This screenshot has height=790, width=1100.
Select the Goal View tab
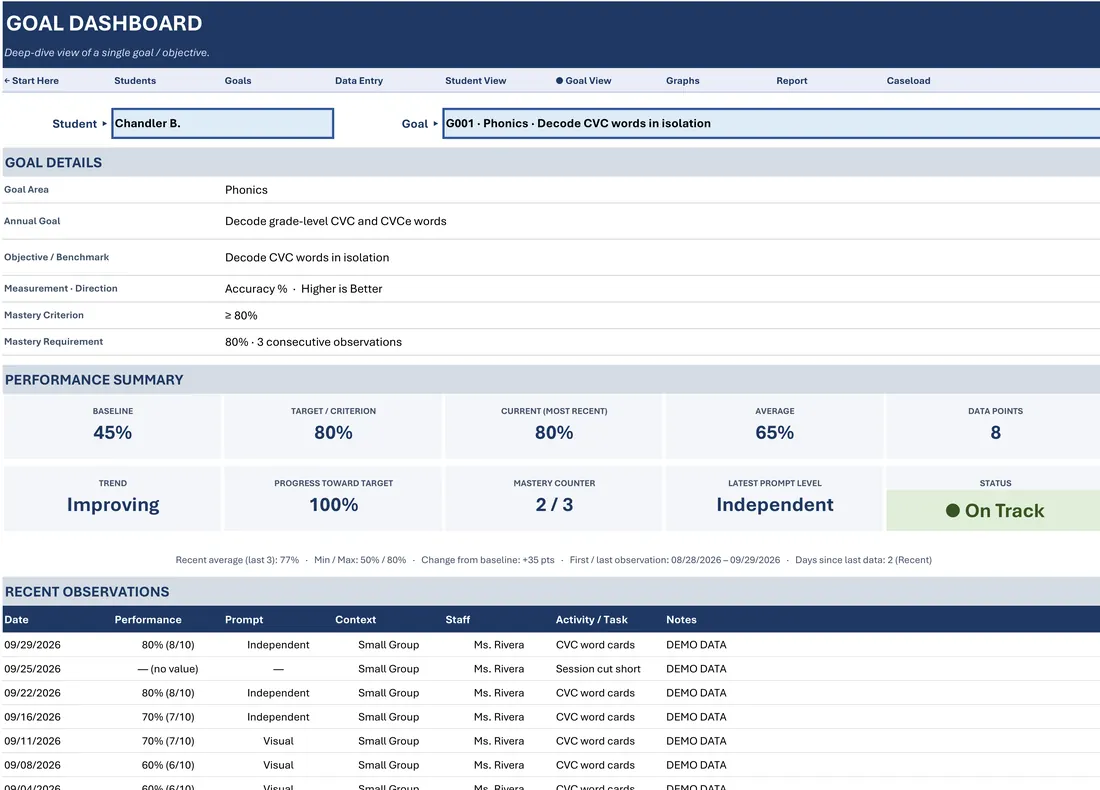pos(584,81)
